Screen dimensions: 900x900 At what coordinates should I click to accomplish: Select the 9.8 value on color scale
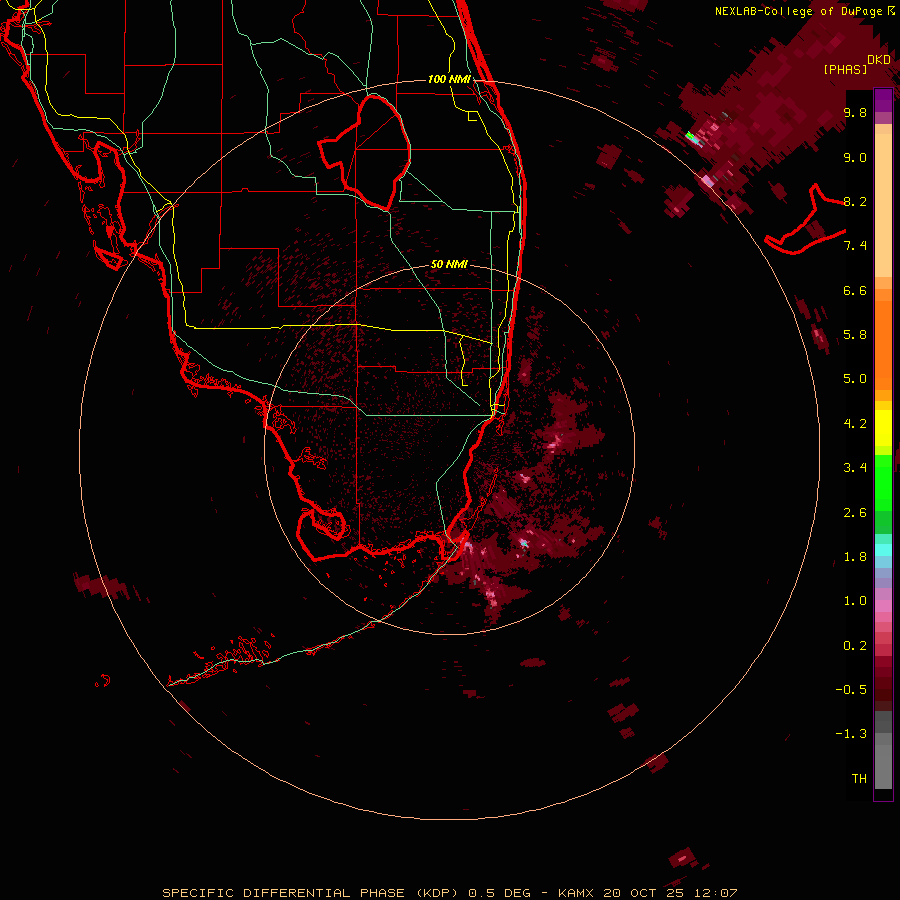[x=855, y=112]
